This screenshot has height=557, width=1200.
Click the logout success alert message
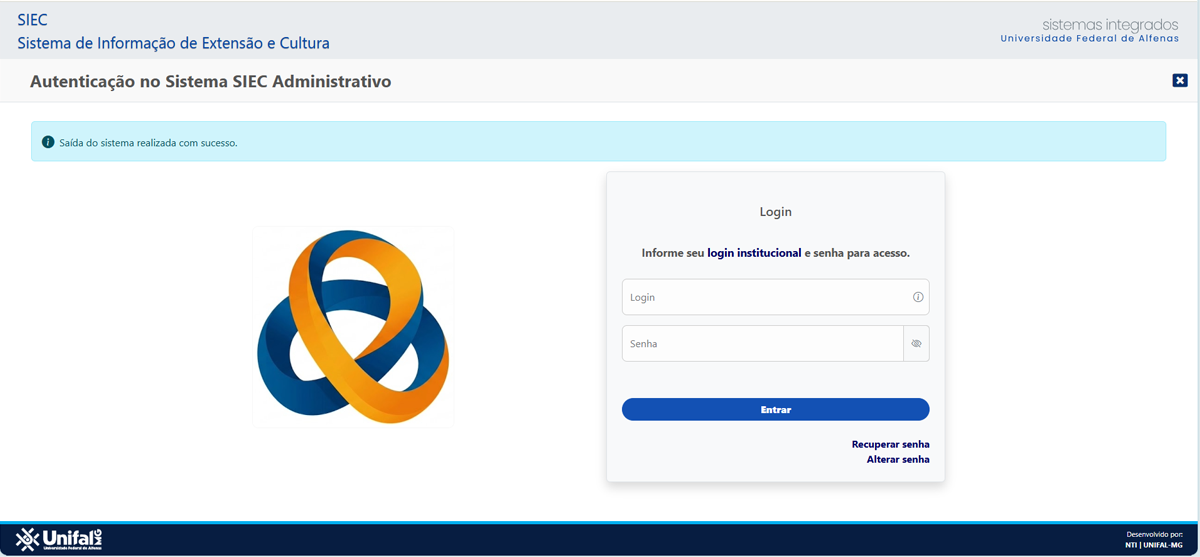[x=148, y=142]
